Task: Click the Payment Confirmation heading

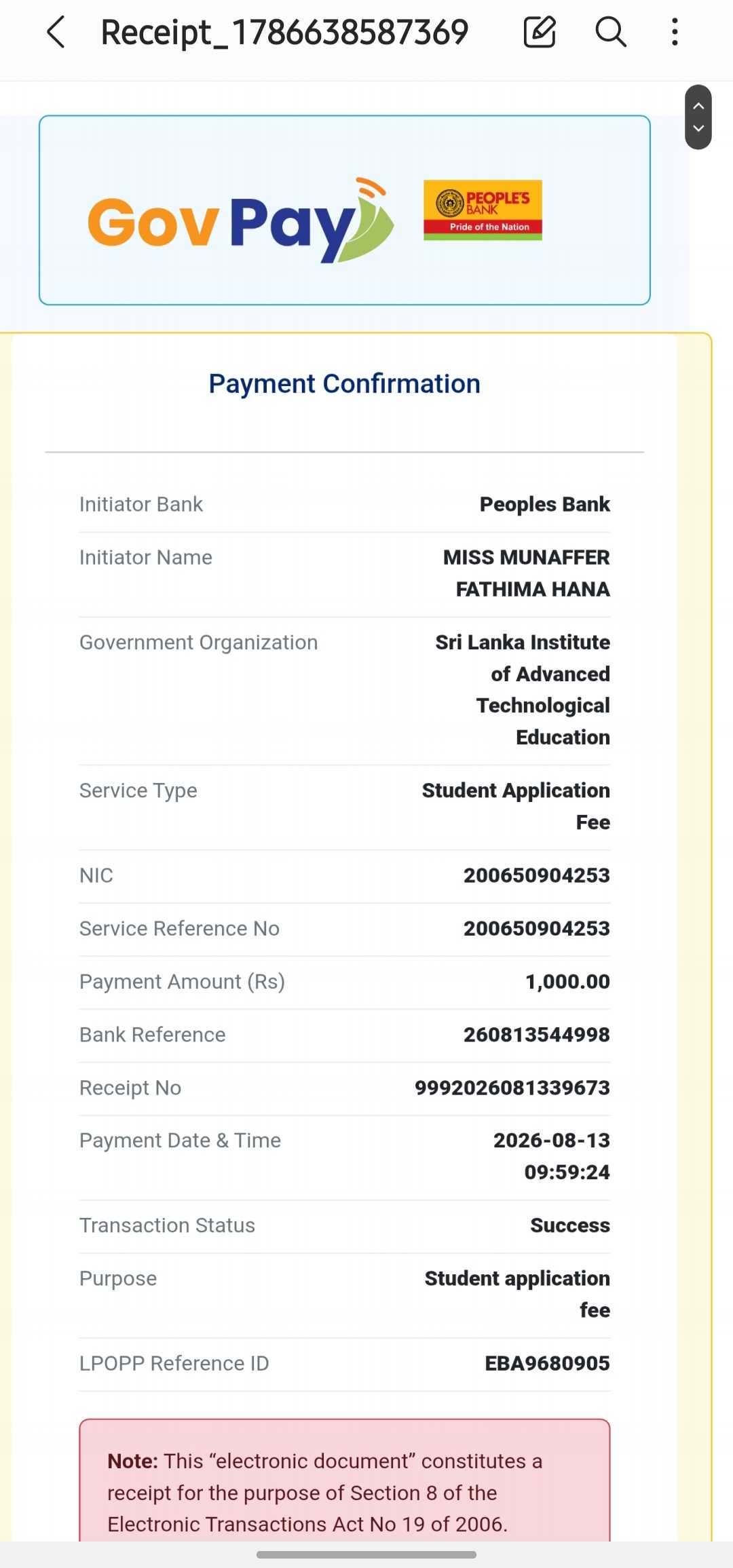Action: [345, 384]
